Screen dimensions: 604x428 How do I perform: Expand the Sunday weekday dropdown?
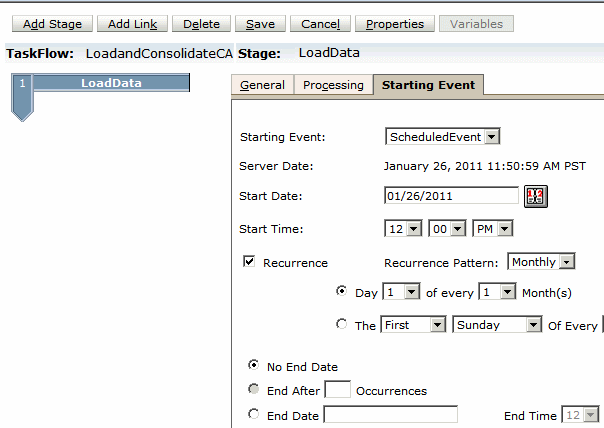(x=497, y=325)
